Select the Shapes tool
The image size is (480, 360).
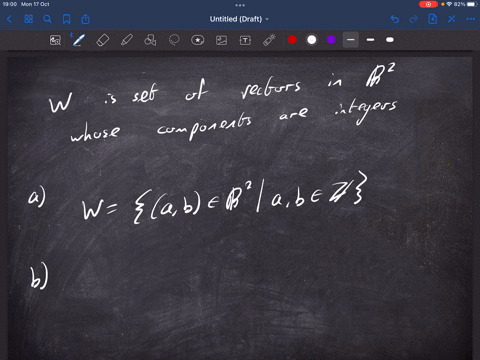click(150, 40)
